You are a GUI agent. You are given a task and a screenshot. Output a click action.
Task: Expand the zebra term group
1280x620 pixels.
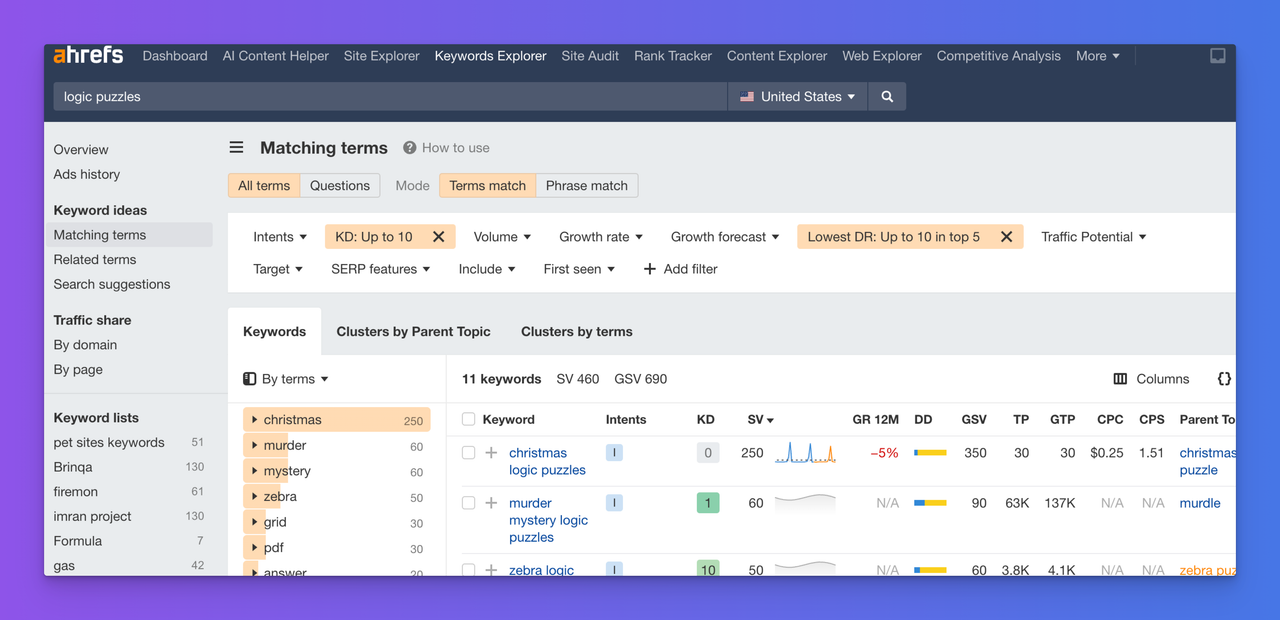(x=255, y=497)
